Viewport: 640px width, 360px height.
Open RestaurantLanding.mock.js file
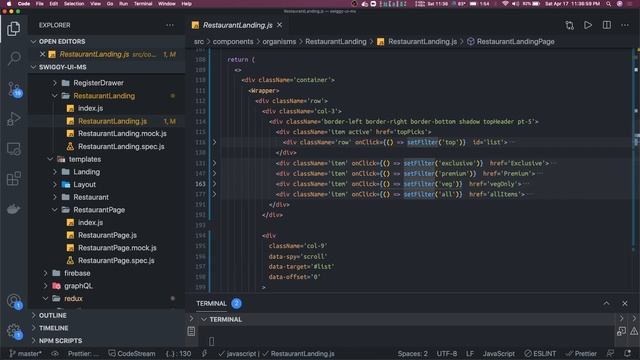click(x=122, y=133)
